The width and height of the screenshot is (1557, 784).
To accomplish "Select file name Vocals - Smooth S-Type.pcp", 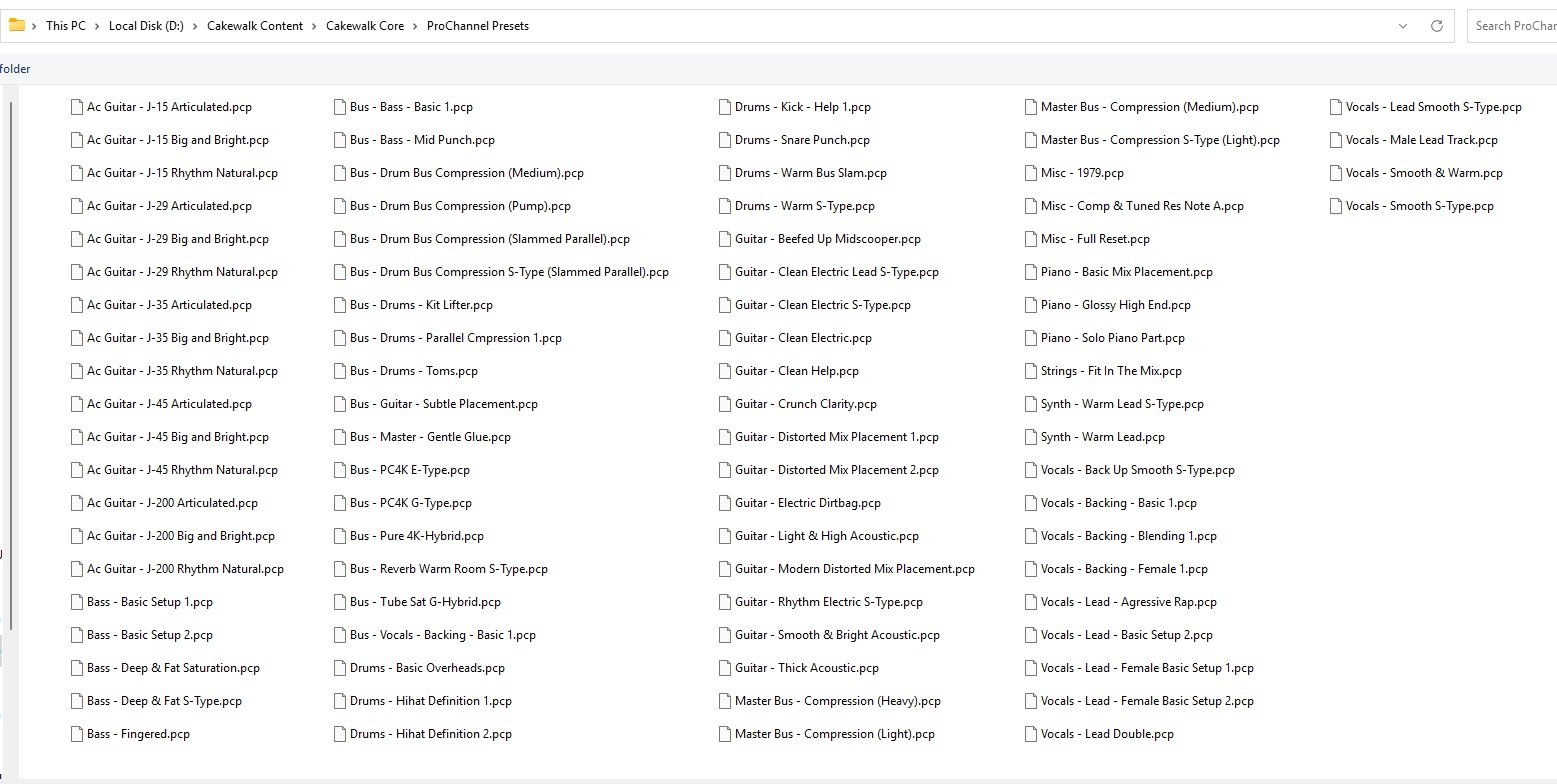I will pyautogui.click(x=1420, y=206).
